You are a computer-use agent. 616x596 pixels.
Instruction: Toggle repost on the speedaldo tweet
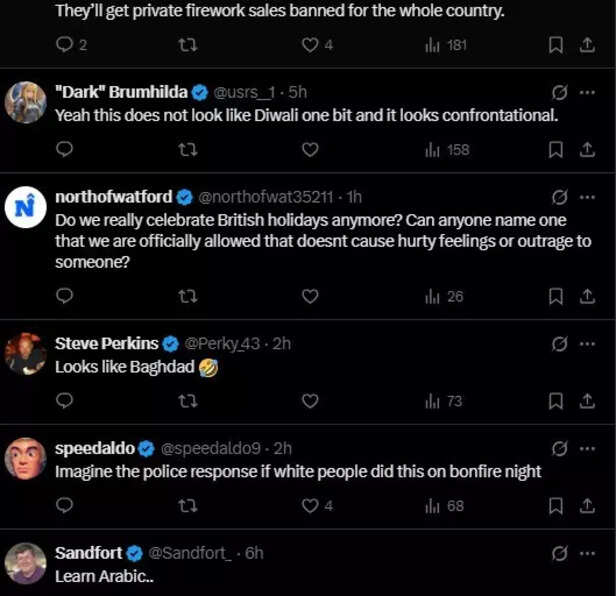coord(187,506)
